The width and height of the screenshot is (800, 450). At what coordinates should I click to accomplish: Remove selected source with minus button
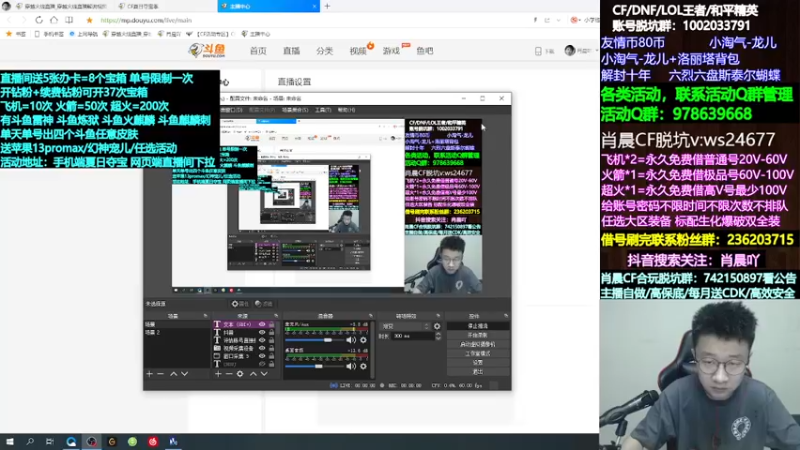229,374
